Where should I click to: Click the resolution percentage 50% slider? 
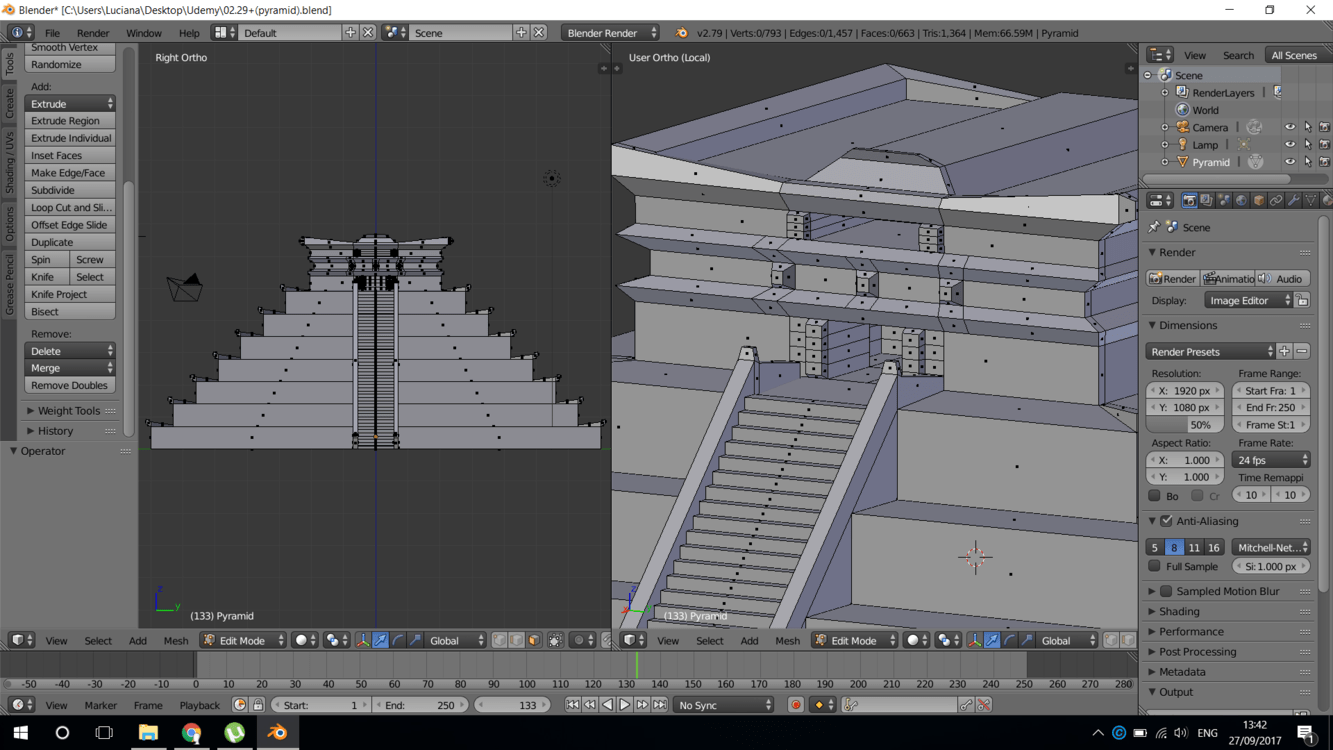pos(1185,425)
